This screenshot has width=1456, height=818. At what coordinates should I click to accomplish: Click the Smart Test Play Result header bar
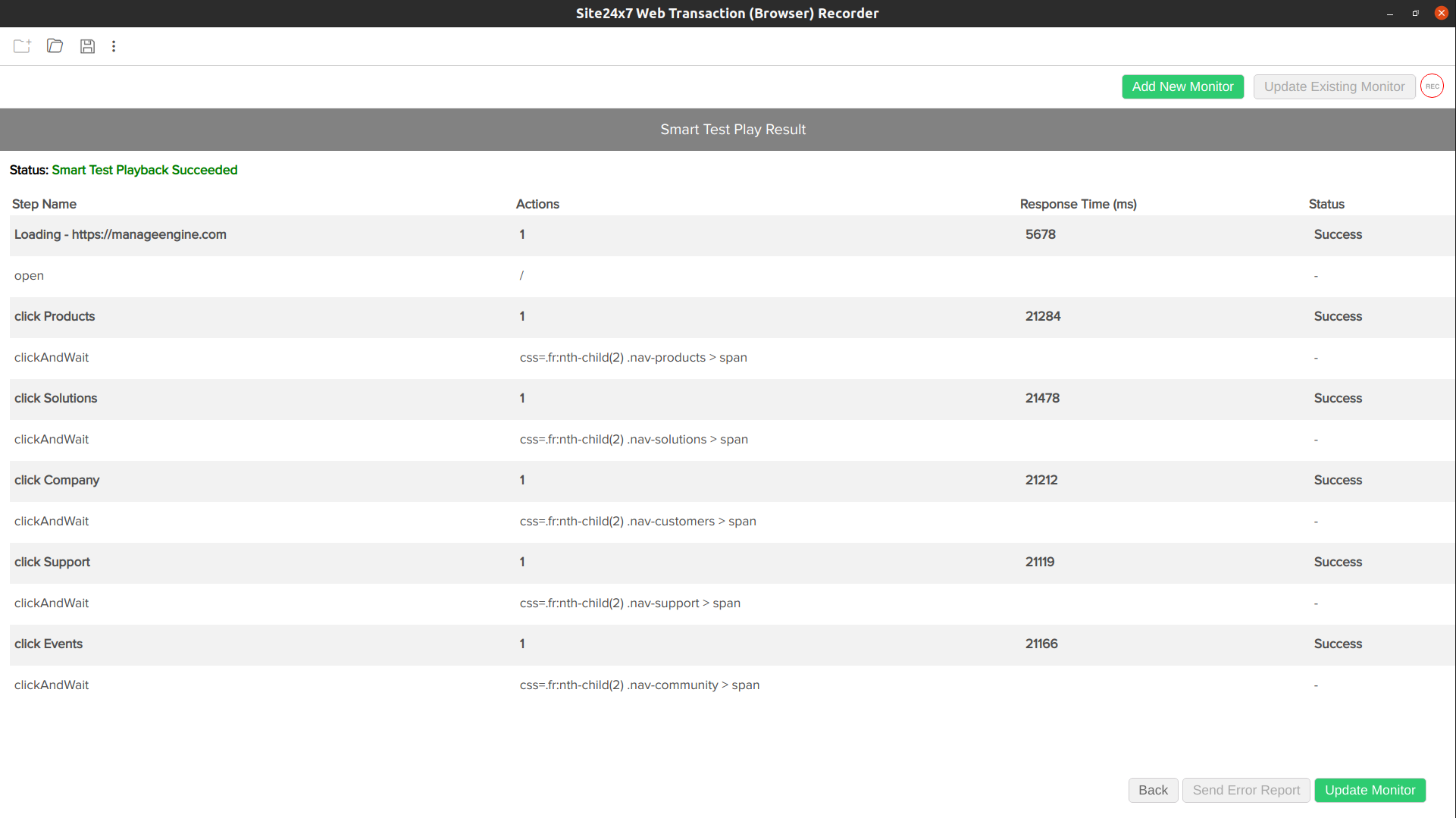tap(733, 129)
